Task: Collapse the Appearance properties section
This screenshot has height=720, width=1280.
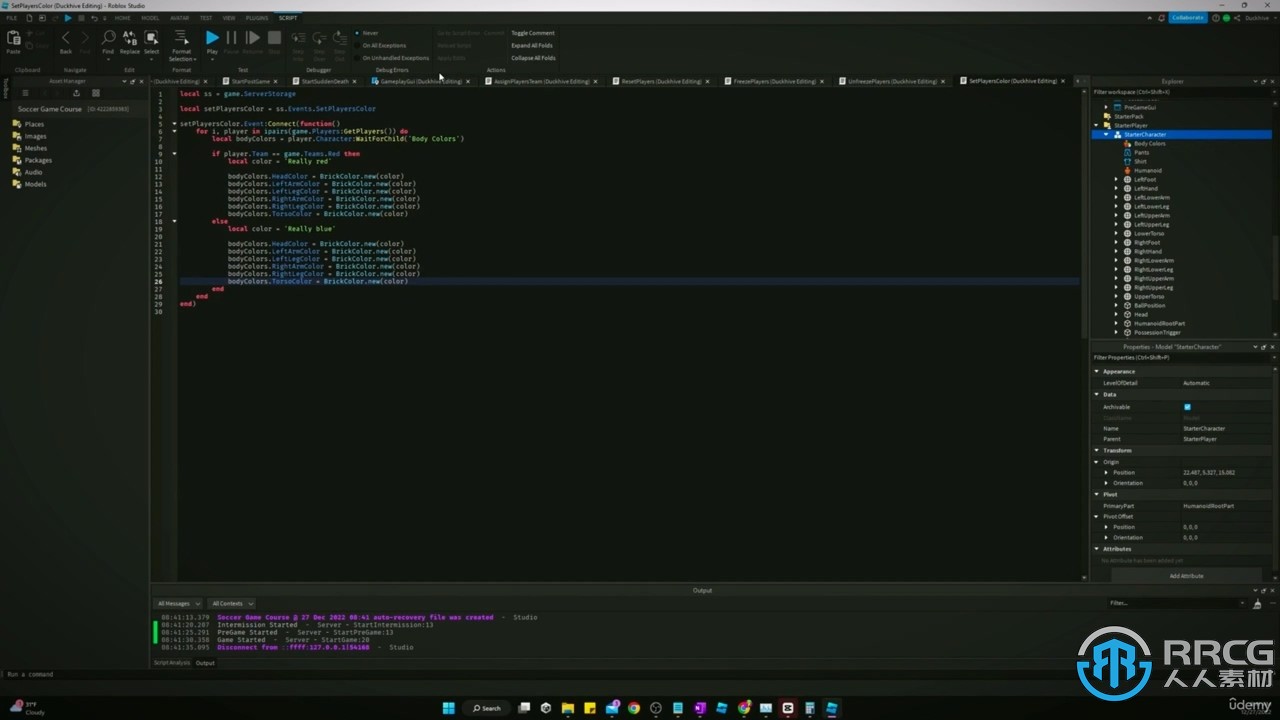Action: 1097,372
